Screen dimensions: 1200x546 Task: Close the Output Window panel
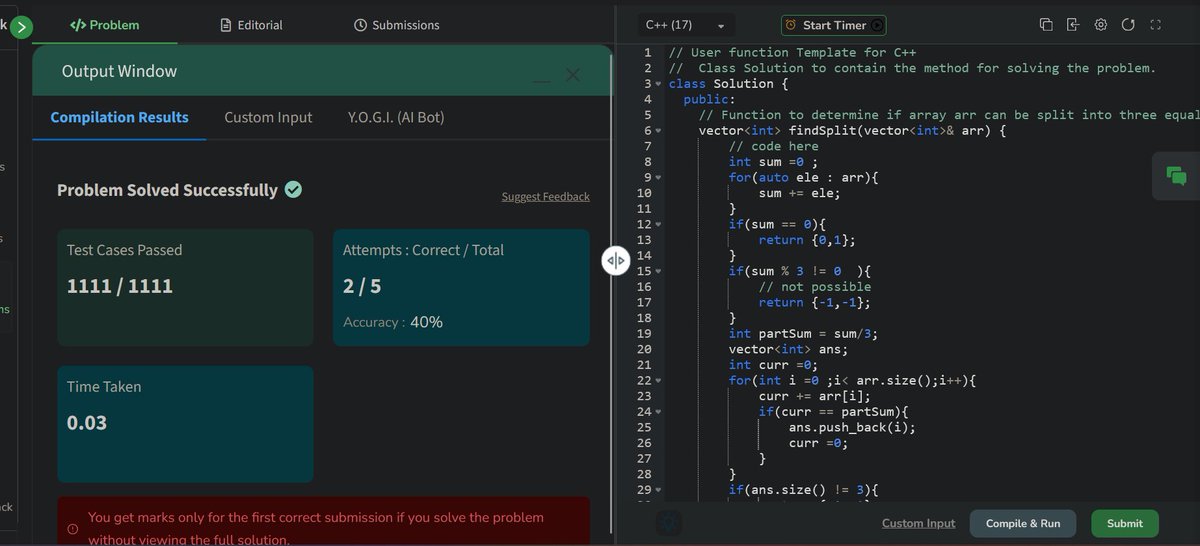(x=573, y=75)
